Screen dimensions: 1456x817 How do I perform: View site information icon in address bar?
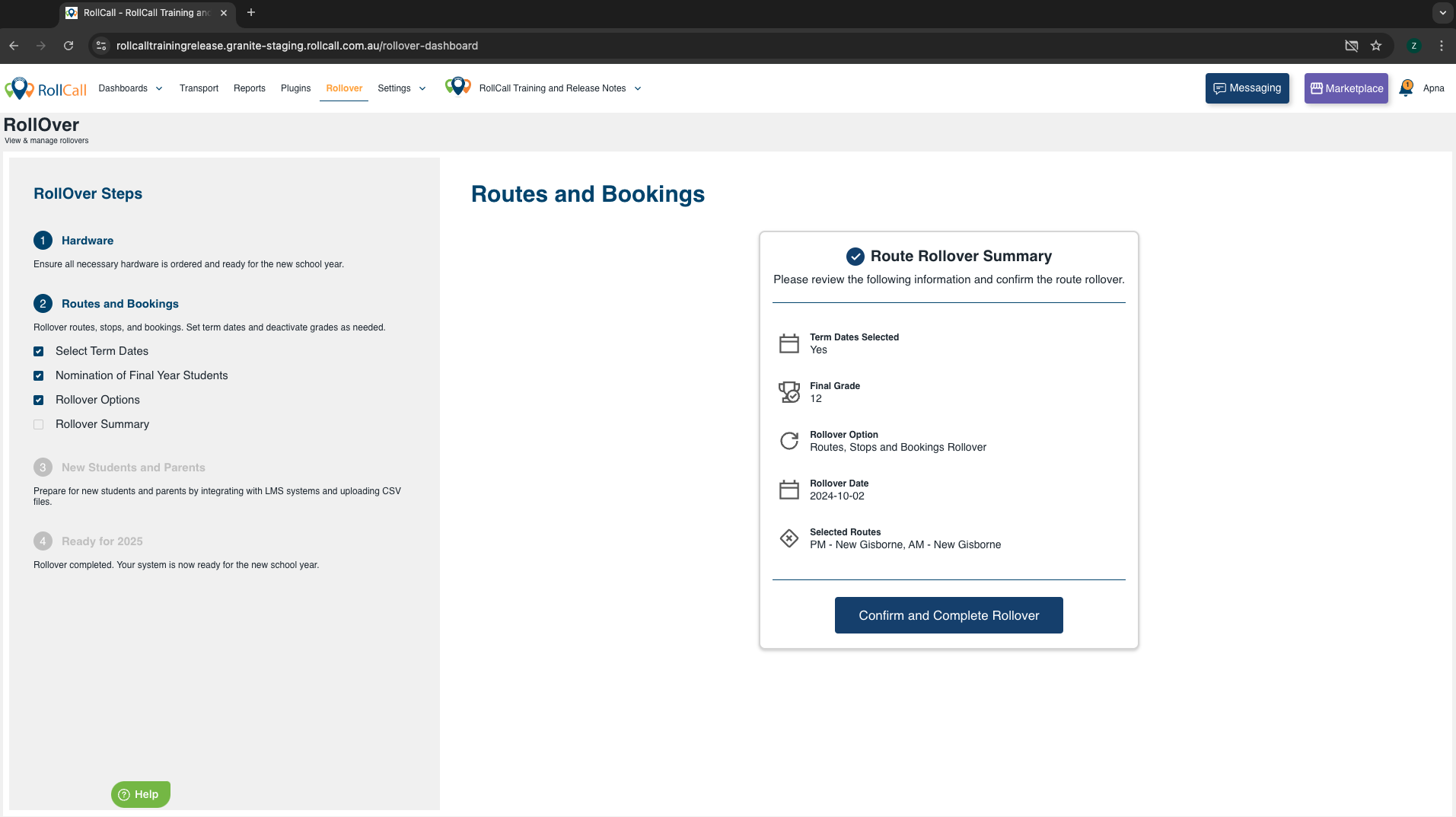point(101,46)
